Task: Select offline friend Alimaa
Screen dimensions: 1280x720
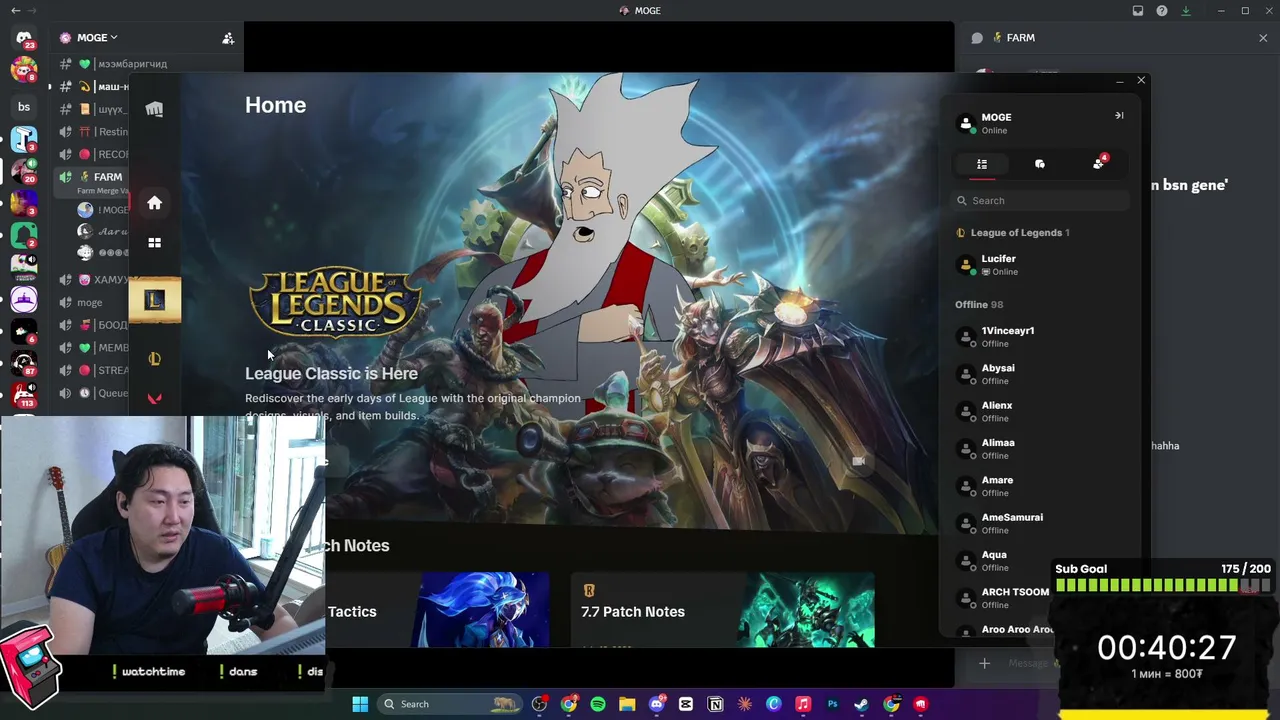Action: point(1040,449)
